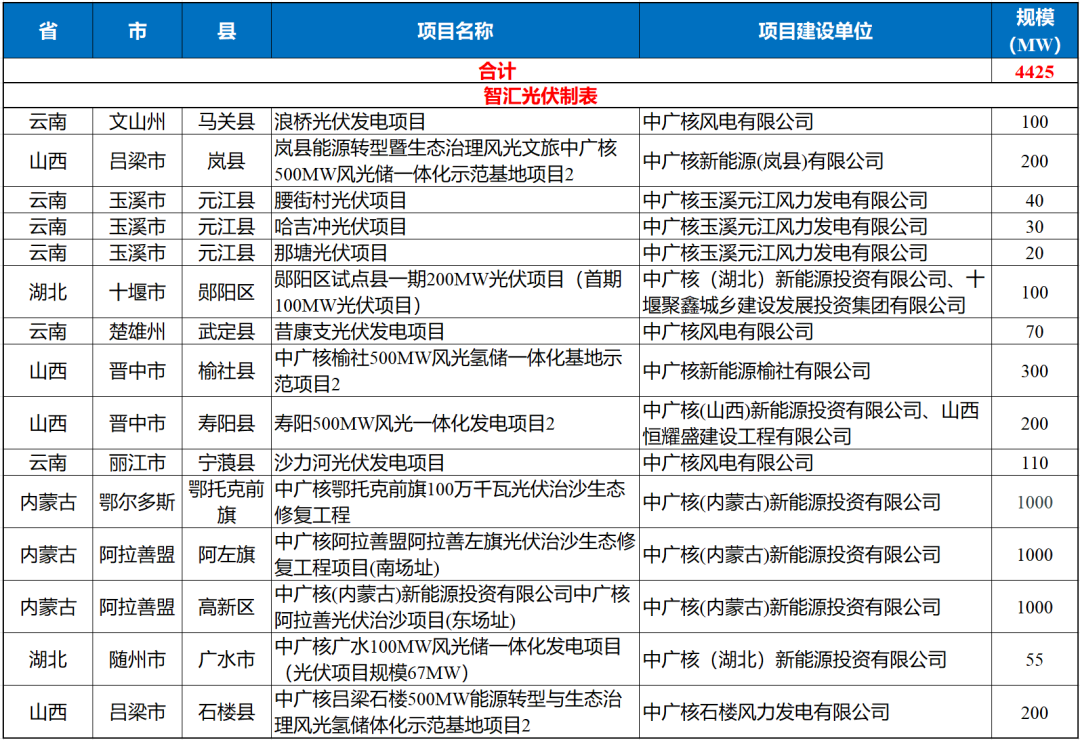This screenshot has width=1080, height=740.
Task: Select the 石楼县 county cell
Action: click(227, 711)
